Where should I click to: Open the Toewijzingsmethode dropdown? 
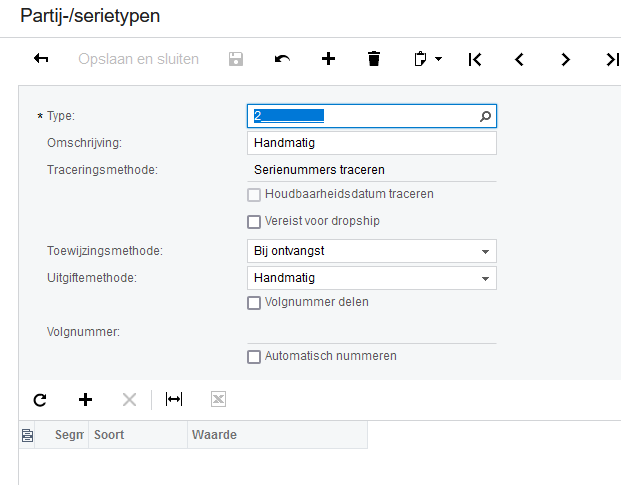tap(371, 251)
